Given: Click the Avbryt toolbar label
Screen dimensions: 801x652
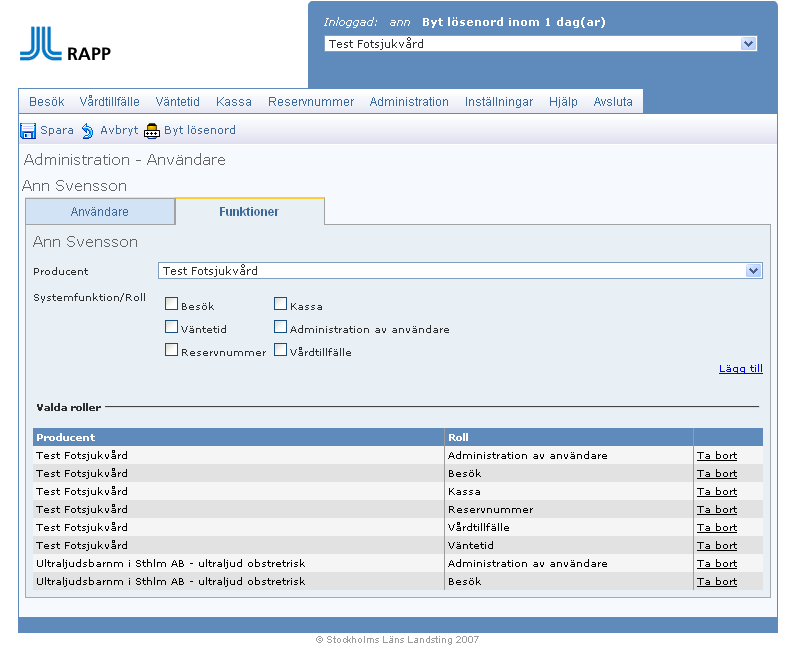Looking at the screenshot, I should pyautogui.click(x=119, y=130).
